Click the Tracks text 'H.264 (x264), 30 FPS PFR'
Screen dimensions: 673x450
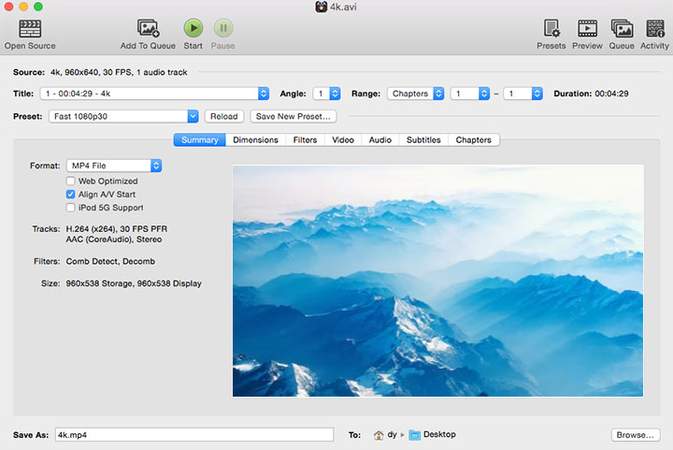click(116, 228)
